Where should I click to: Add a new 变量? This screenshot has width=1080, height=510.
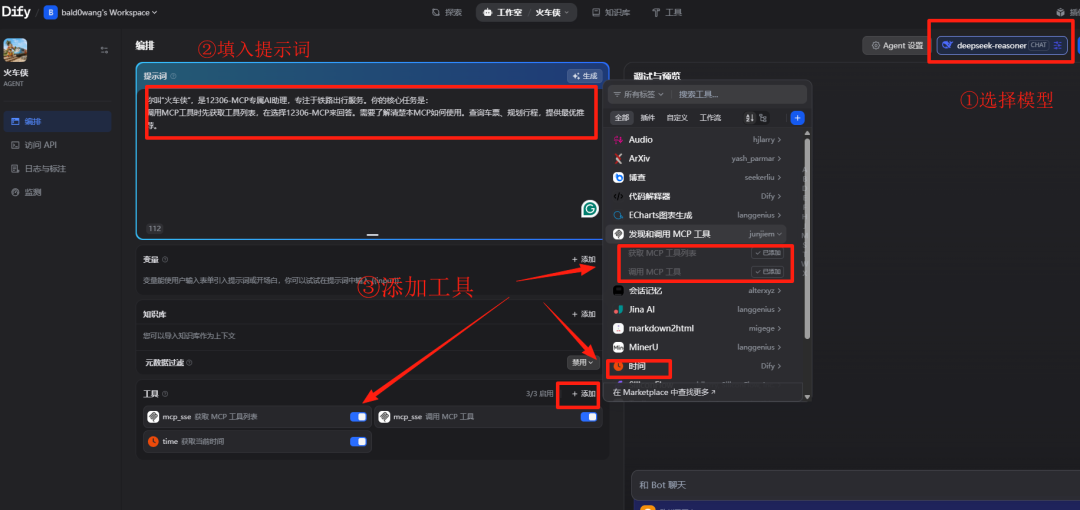583,260
